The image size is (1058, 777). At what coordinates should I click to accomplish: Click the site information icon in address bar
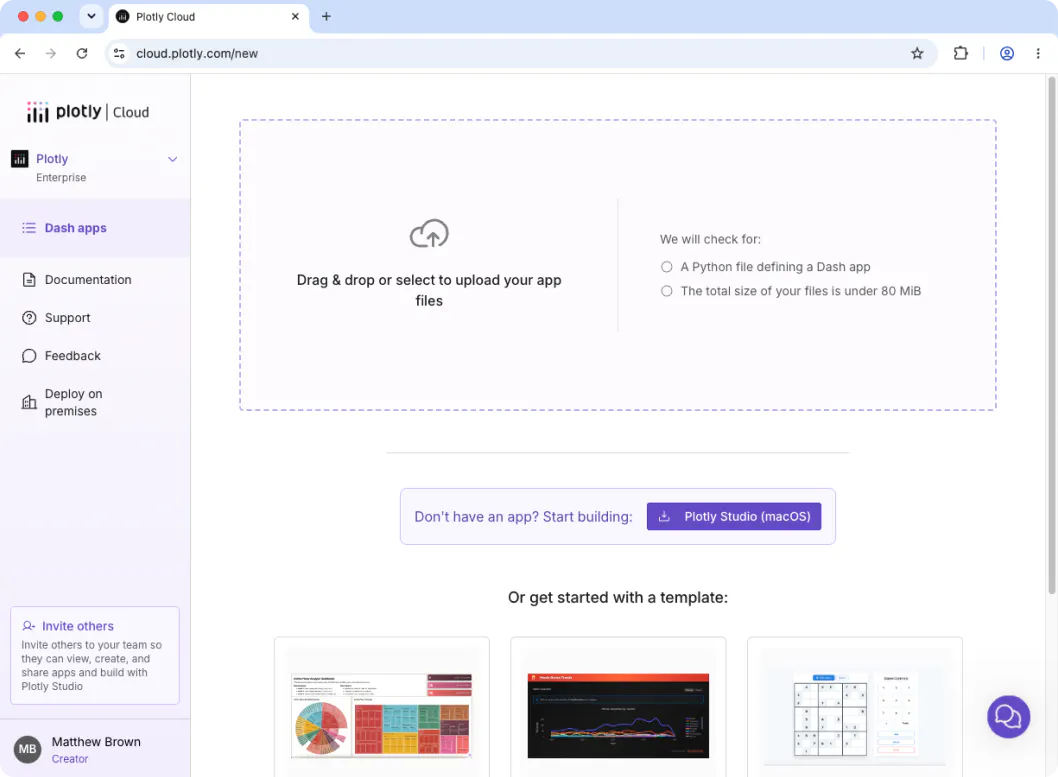(x=119, y=53)
